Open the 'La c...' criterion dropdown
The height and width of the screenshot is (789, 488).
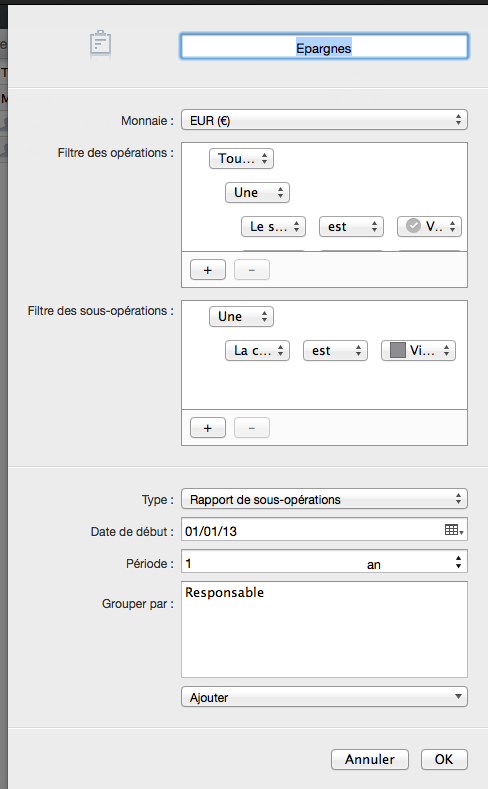click(x=257, y=351)
